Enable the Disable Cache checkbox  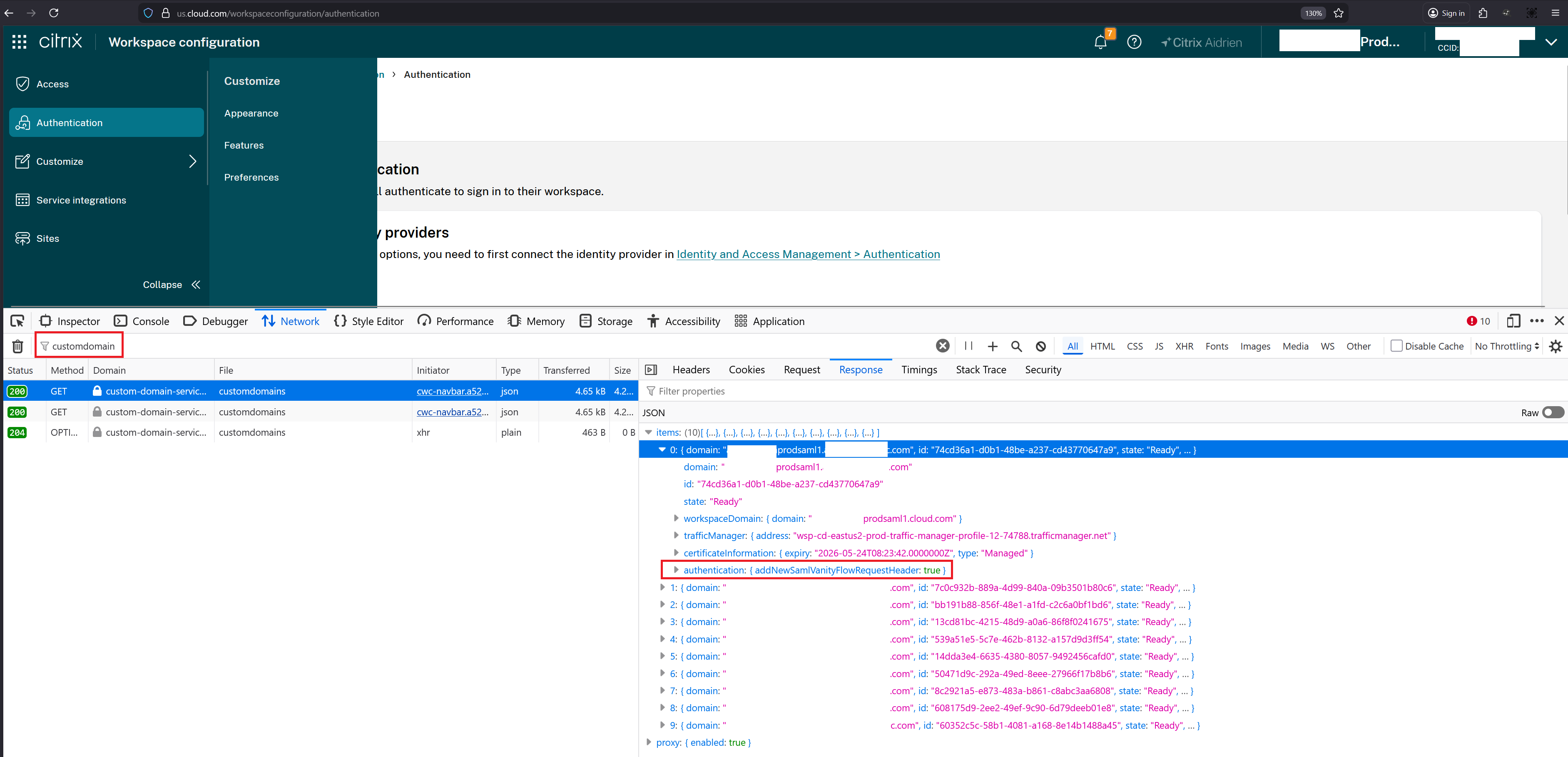coord(1396,346)
